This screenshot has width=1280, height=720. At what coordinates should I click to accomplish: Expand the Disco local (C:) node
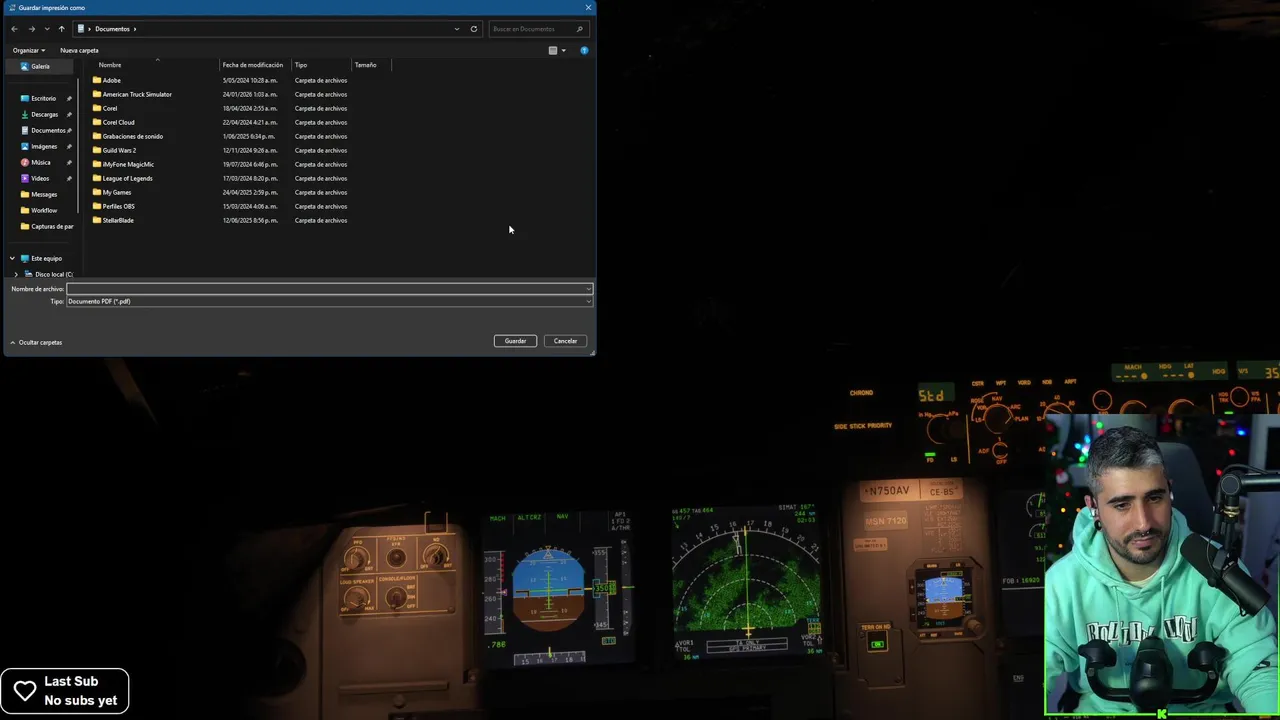click(16, 274)
